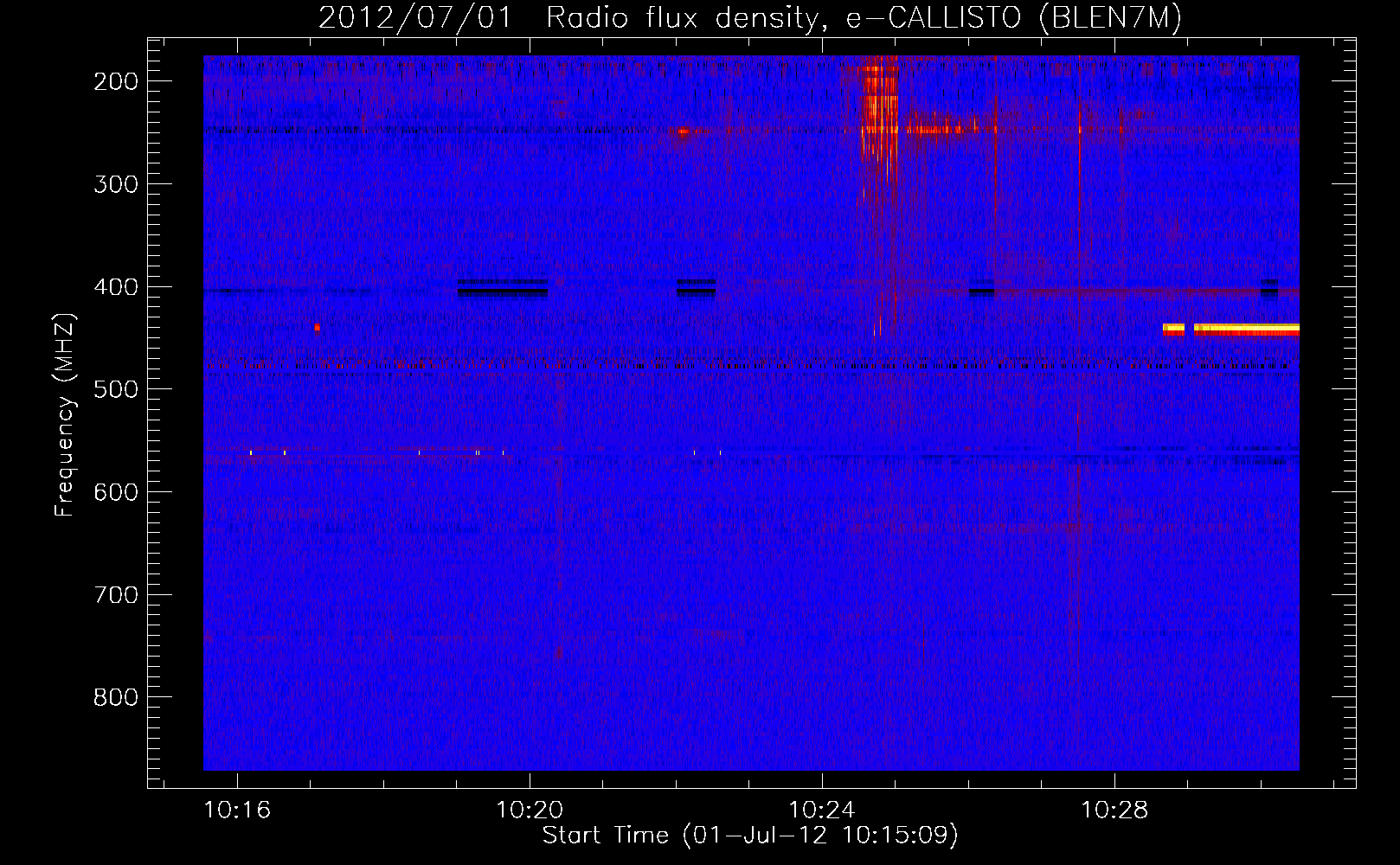
Task: Click the 400 frequency tick label
Action: tap(115, 286)
